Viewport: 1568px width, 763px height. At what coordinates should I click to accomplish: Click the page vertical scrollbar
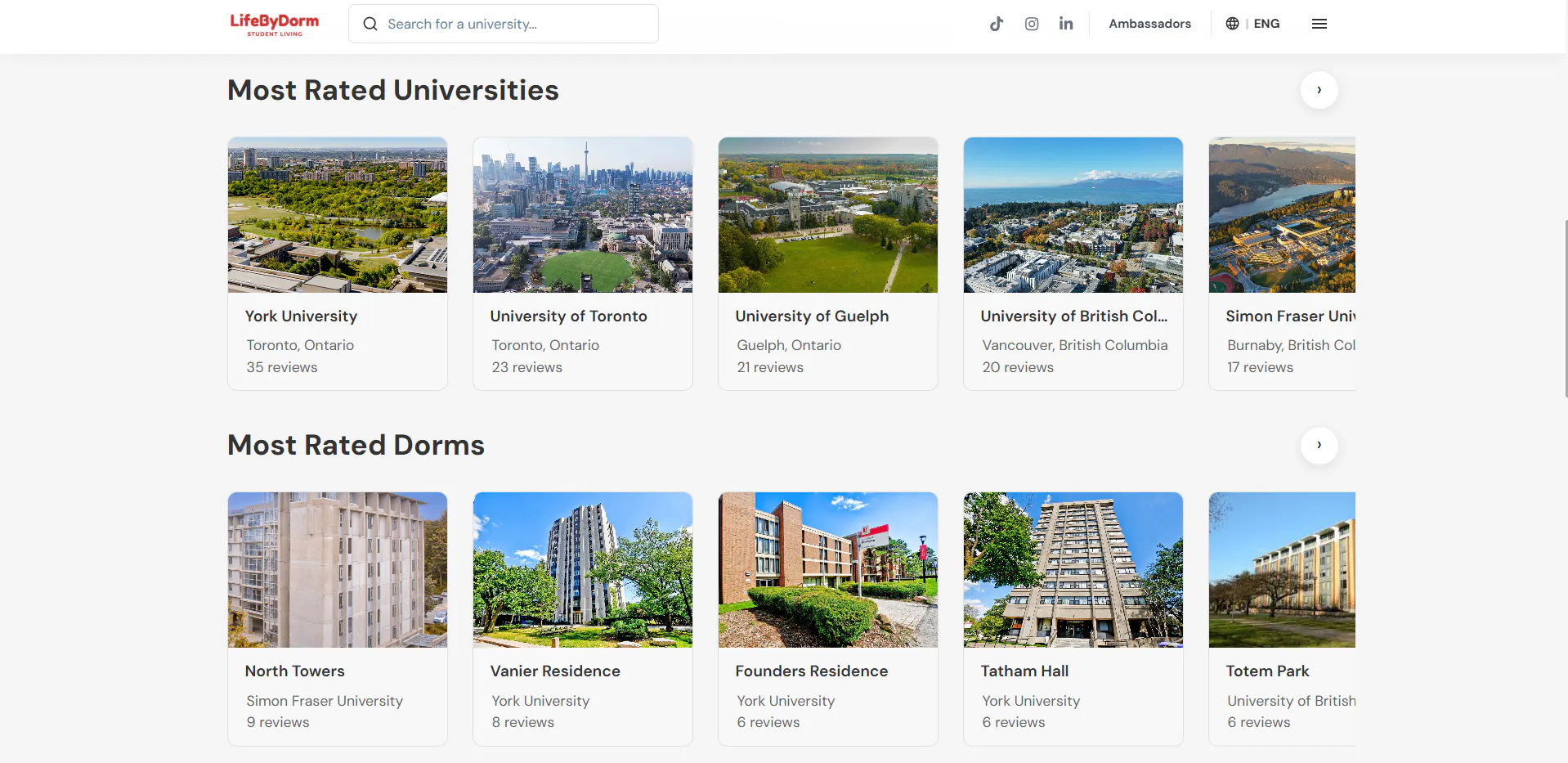1565,307
